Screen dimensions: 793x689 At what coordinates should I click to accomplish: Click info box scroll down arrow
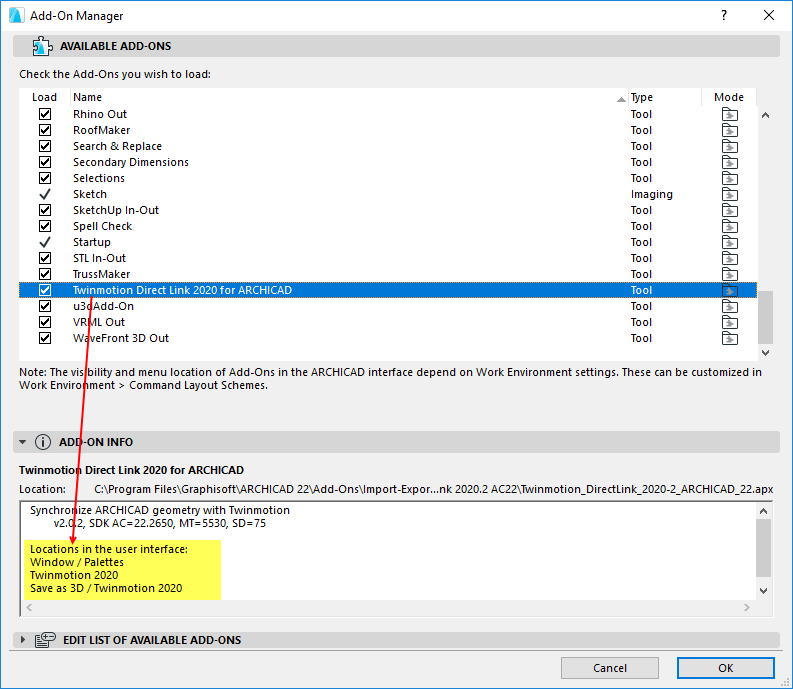tap(764, 590)
